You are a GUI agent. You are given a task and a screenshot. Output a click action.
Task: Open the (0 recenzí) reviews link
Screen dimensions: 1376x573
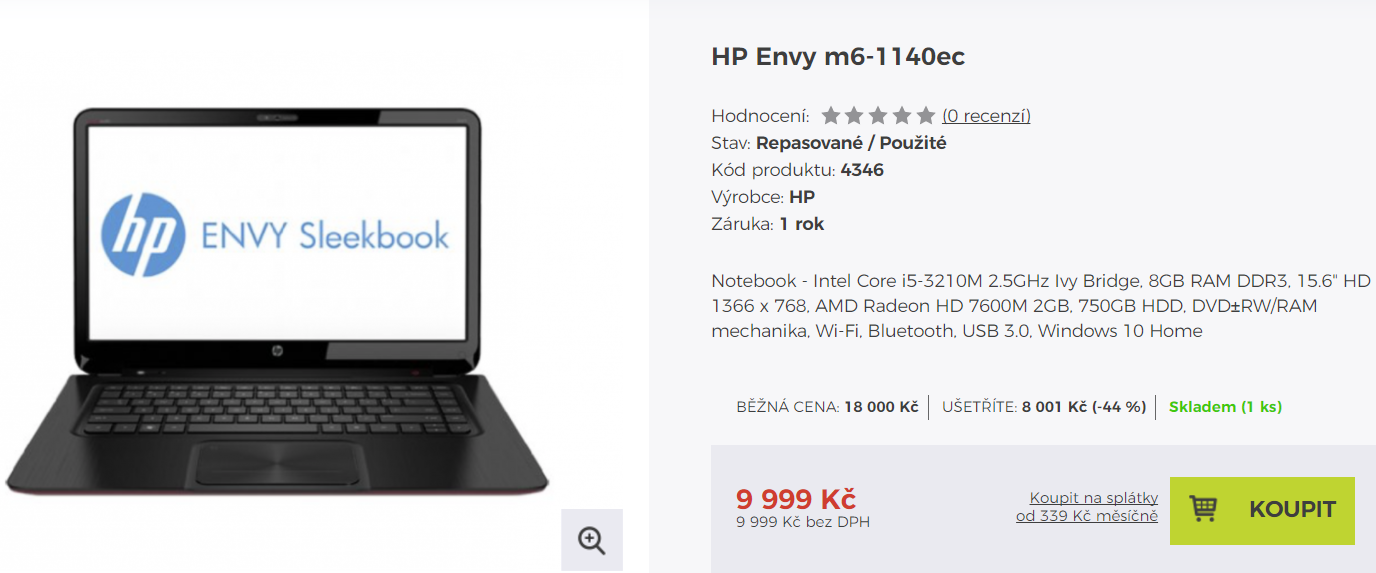[986, 115]
